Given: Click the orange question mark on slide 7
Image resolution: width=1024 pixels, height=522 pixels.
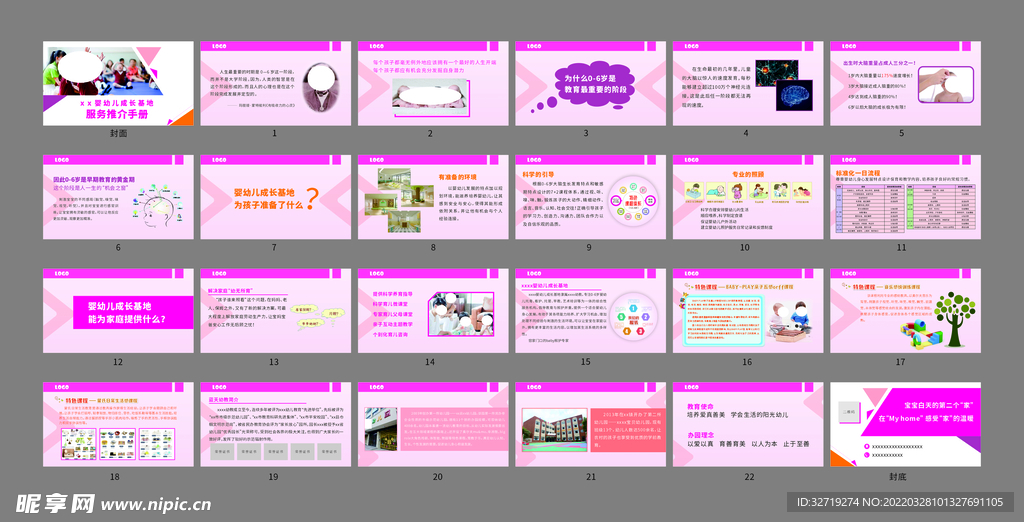Looking at the screenshot, I should [312, 199].
